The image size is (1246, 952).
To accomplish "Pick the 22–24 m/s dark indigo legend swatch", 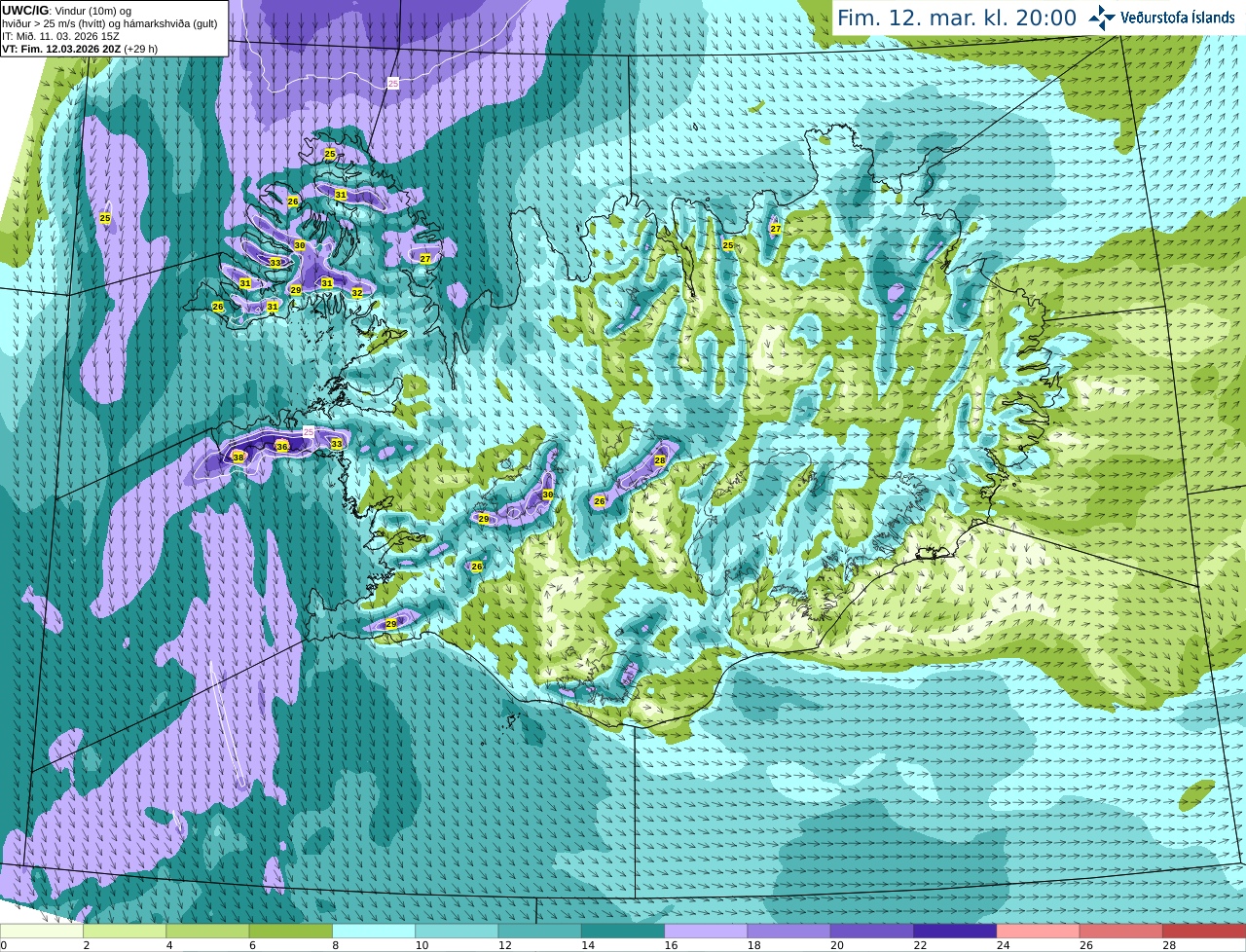I will 955,931.
